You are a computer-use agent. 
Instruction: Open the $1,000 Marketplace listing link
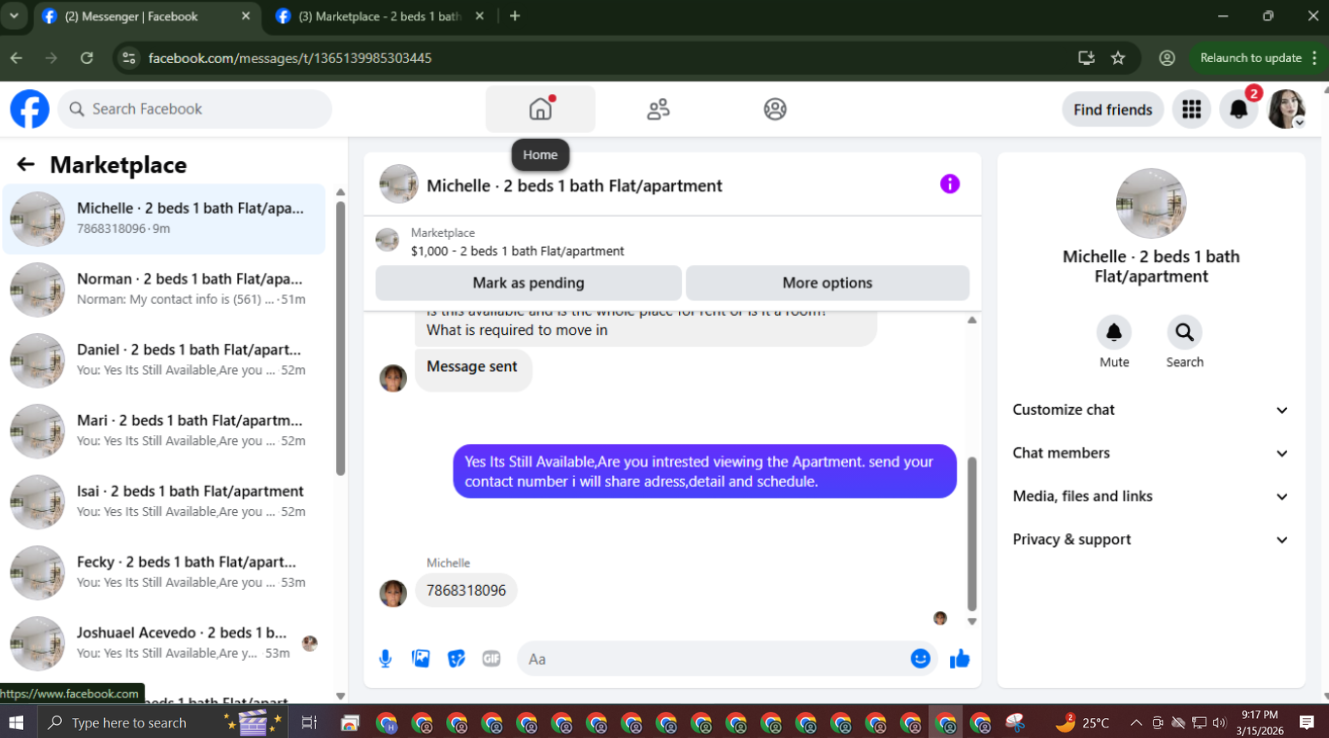pos(517,251)
